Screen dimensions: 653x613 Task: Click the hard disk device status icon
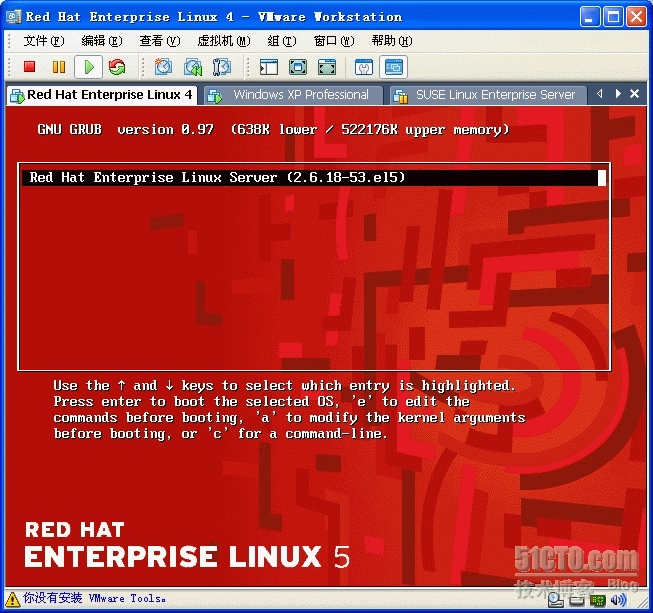(577, 600)
